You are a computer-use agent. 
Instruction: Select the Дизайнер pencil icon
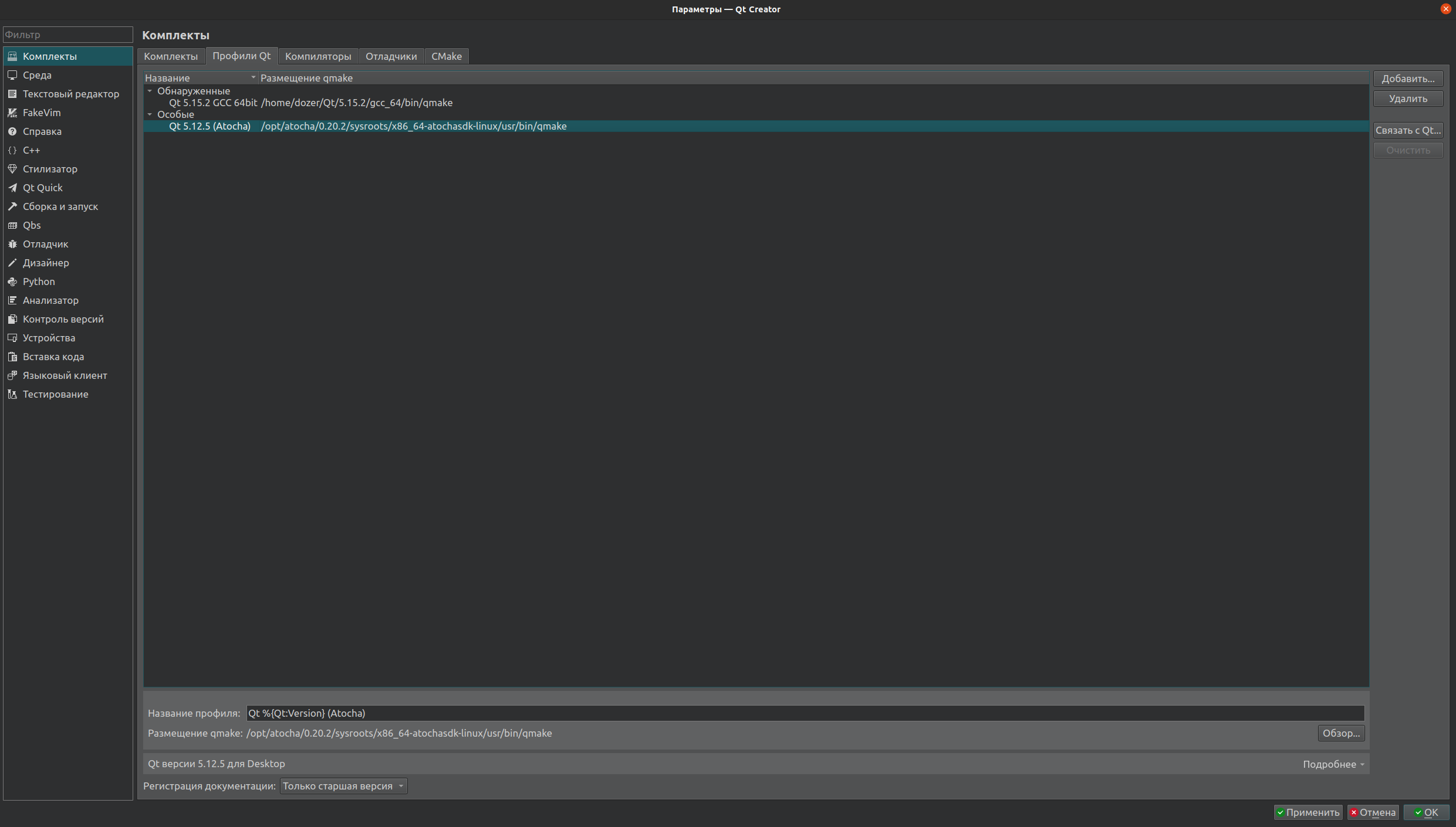coord(12,263)
